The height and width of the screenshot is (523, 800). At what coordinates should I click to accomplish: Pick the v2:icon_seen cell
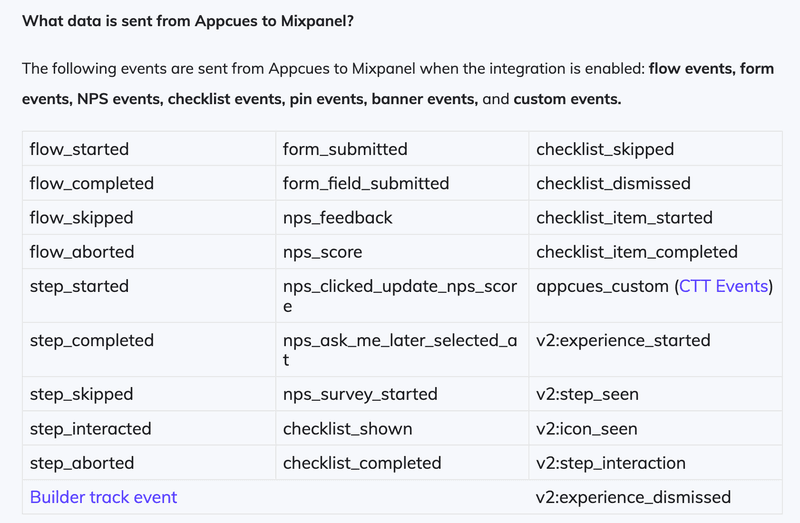click(x=656, y=429)
